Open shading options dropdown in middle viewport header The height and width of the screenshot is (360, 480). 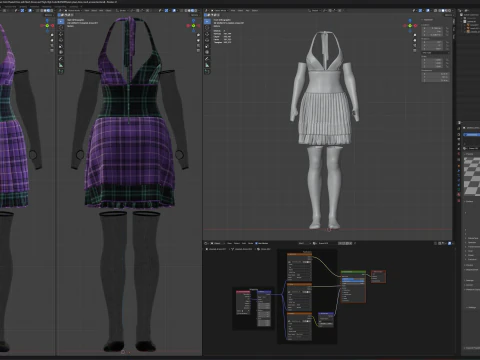(x=199, y=11)
